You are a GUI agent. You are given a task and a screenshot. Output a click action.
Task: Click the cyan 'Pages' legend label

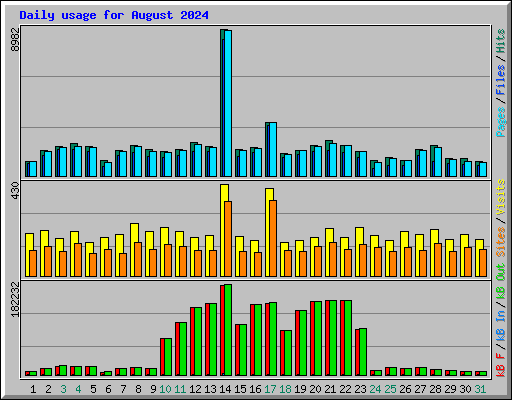click(x=501, y=122)
